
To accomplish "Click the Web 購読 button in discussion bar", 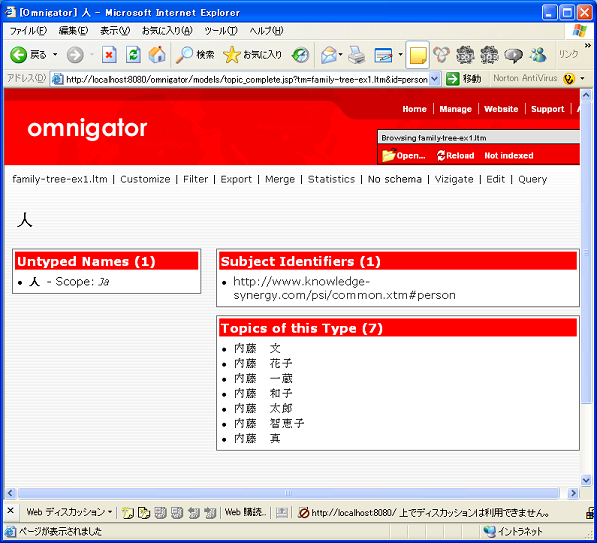I will coord(245,512).
